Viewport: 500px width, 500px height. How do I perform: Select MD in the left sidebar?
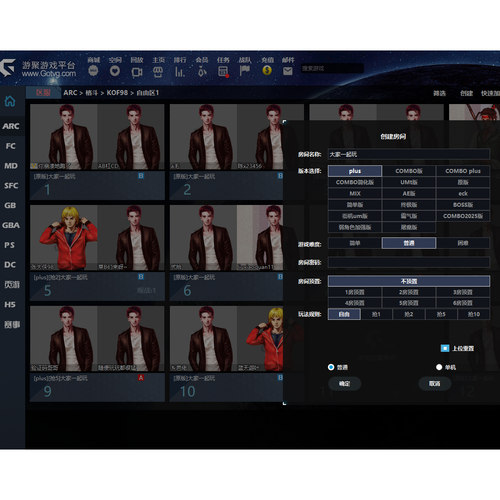click(11, 166)
